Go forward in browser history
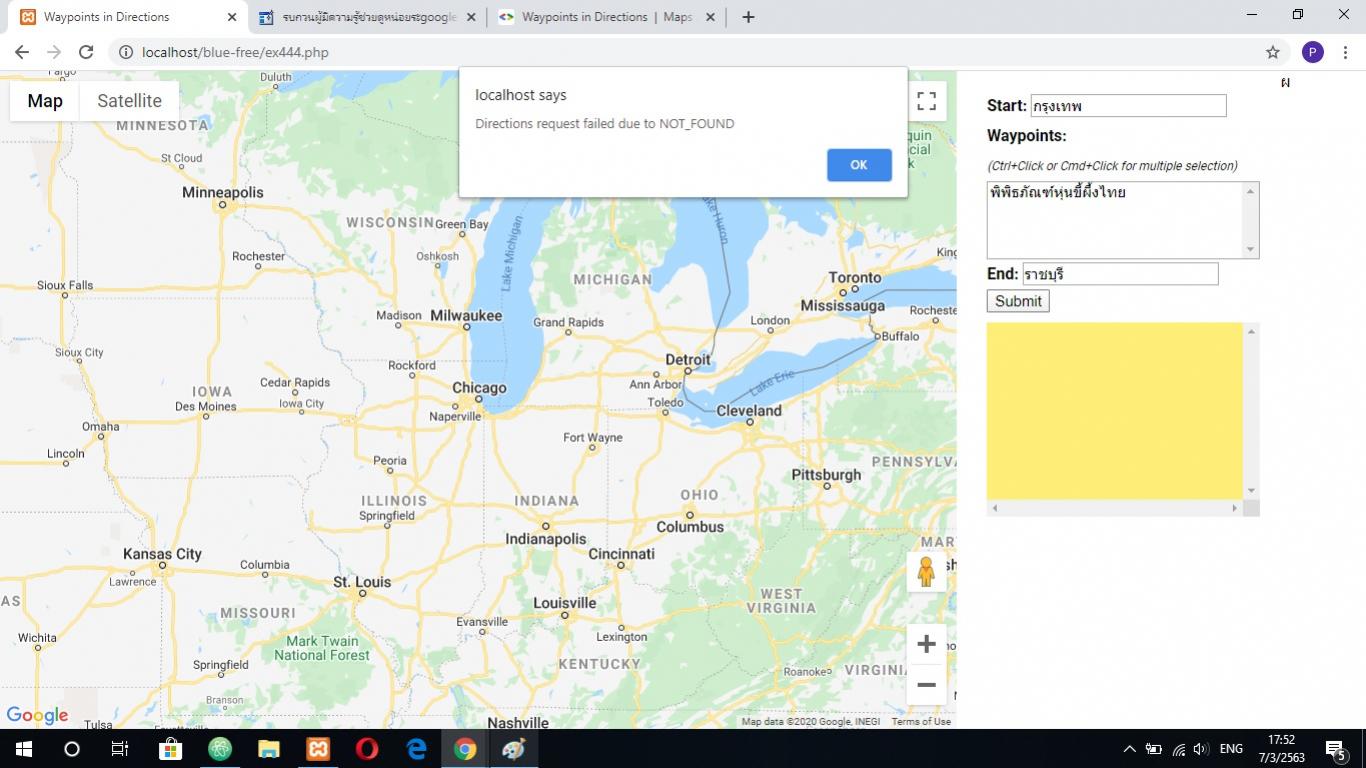Screen dimensions: 1366x768 [54, 52]
